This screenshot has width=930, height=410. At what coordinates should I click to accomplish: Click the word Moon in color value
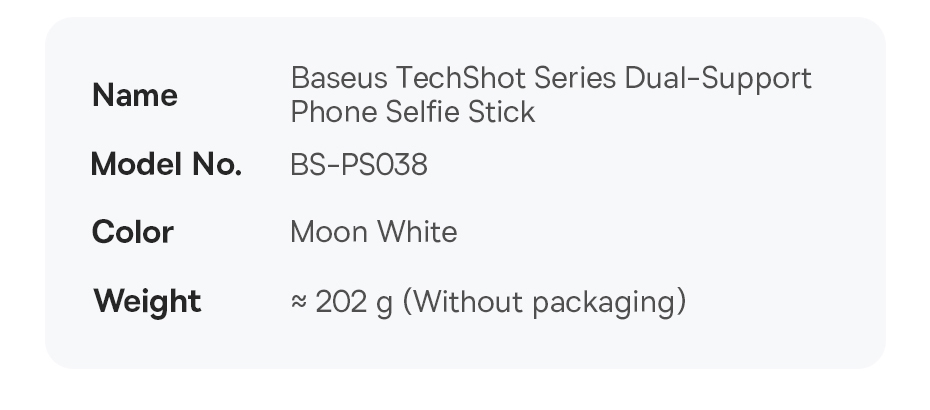coord(327,232)
